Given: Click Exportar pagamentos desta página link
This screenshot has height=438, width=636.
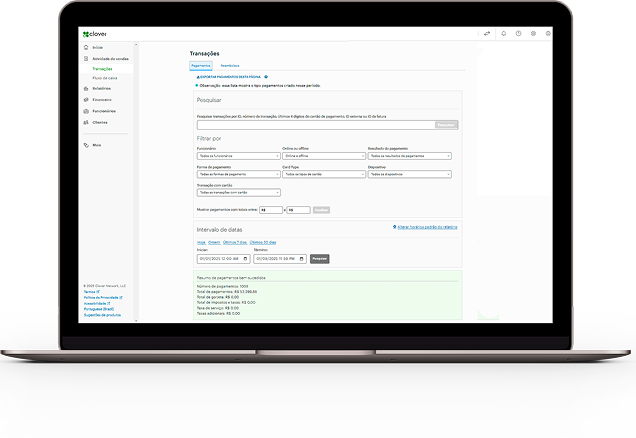Looking at the screenshot, I should (229, 77).
